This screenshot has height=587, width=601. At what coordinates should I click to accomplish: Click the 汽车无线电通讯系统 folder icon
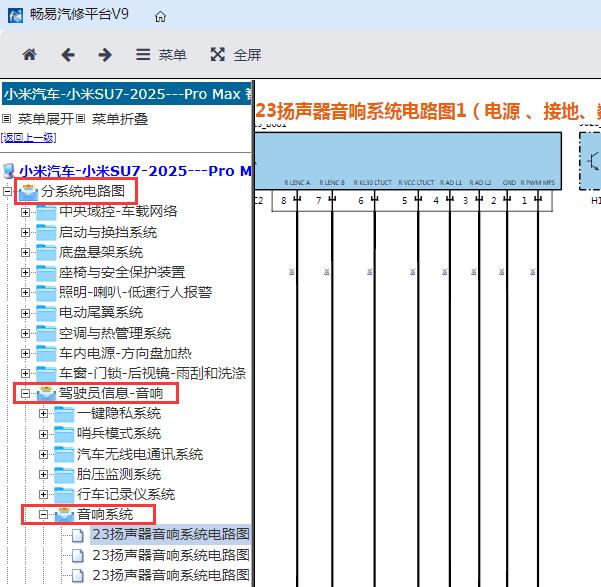click(64, 454)
